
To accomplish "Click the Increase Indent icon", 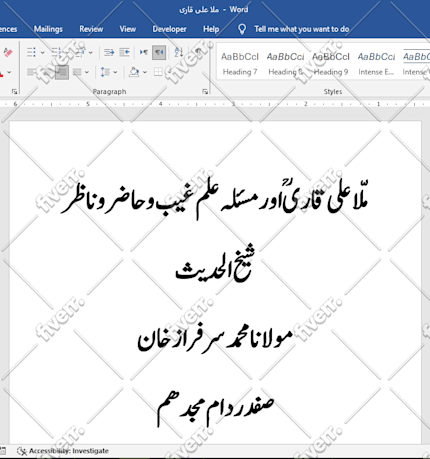I will [124, 52].
